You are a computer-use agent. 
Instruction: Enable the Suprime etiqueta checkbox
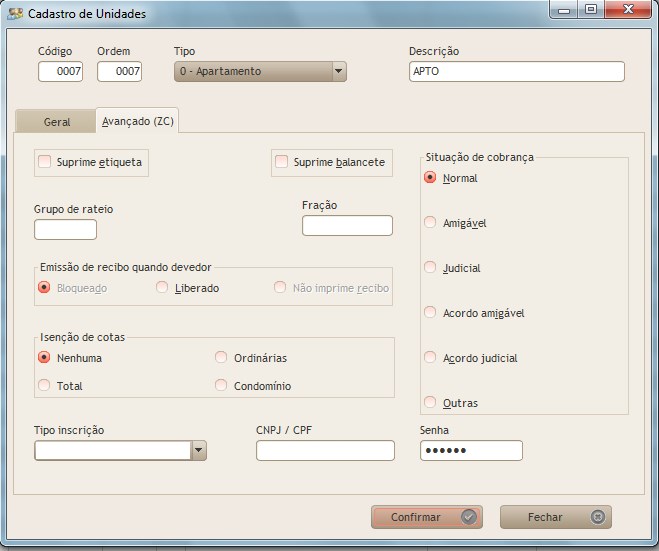[45, 161]
